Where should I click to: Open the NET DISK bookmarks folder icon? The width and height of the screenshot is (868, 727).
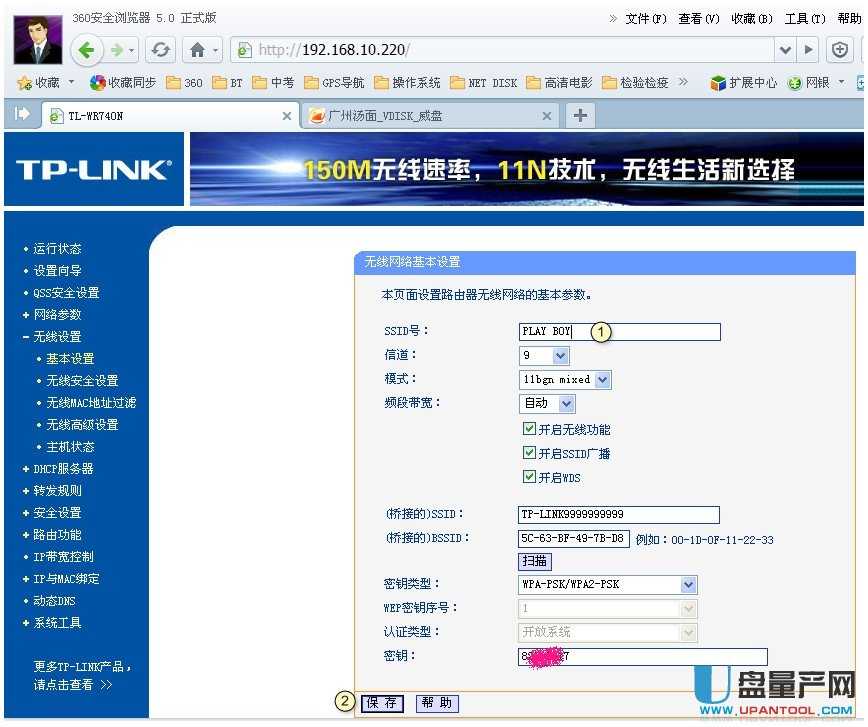[x=455, y=83]
